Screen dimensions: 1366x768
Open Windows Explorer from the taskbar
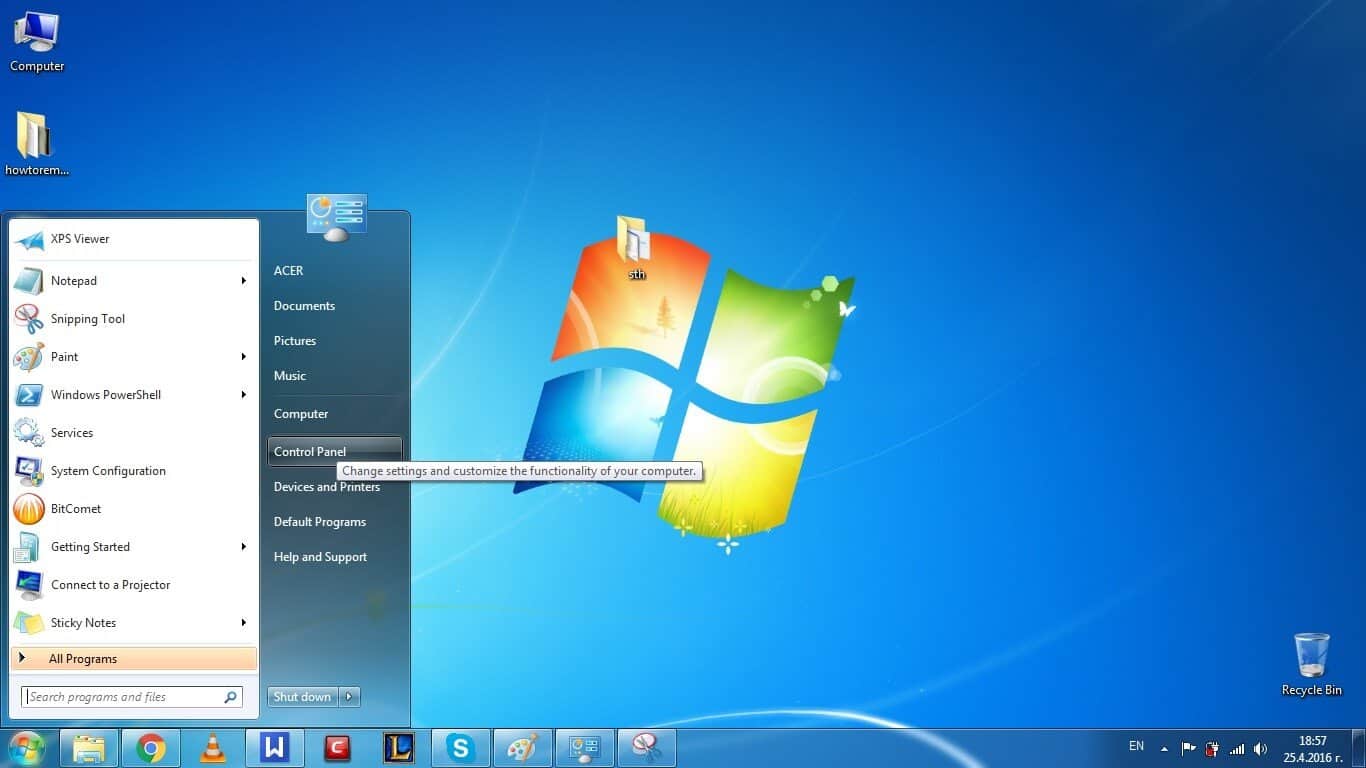89,748
